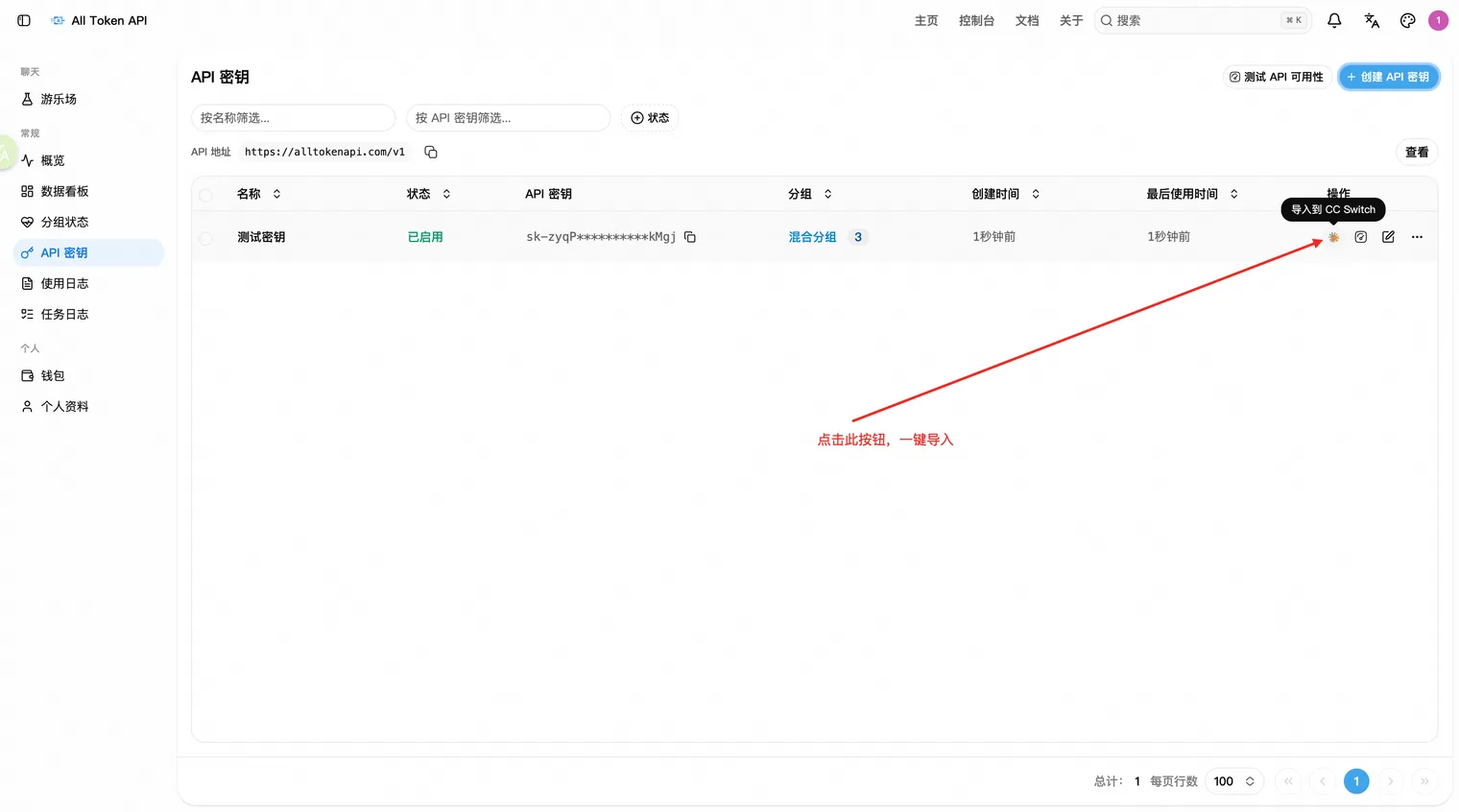This screenshot has width=1459, height=812.
Task: Go to next page in pagination
Action: 1390,781
